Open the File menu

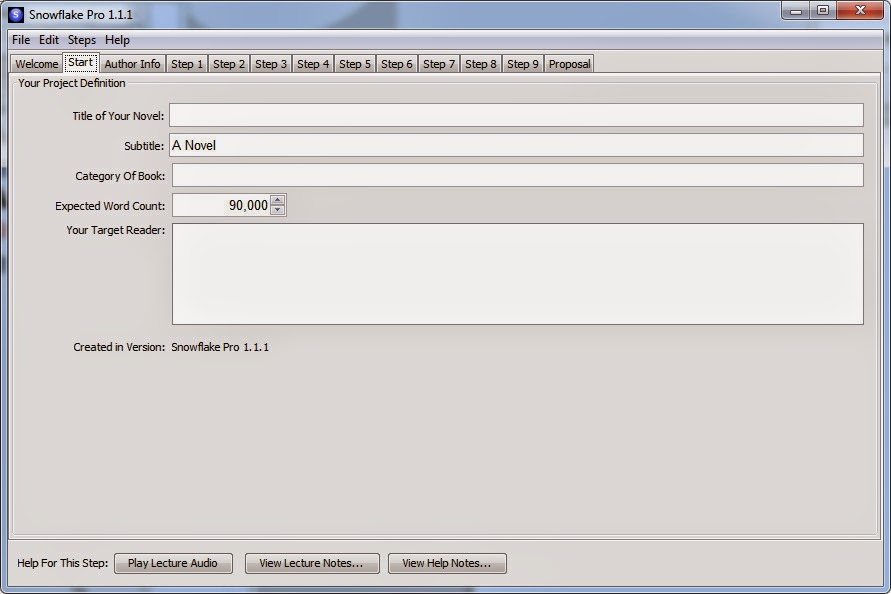coord(21,40)
